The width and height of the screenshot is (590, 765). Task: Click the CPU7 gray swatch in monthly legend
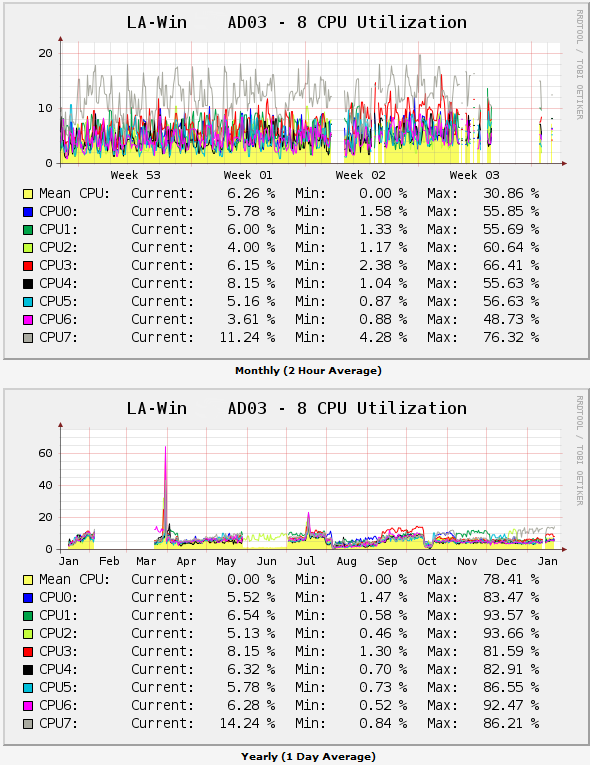point(28,338)
